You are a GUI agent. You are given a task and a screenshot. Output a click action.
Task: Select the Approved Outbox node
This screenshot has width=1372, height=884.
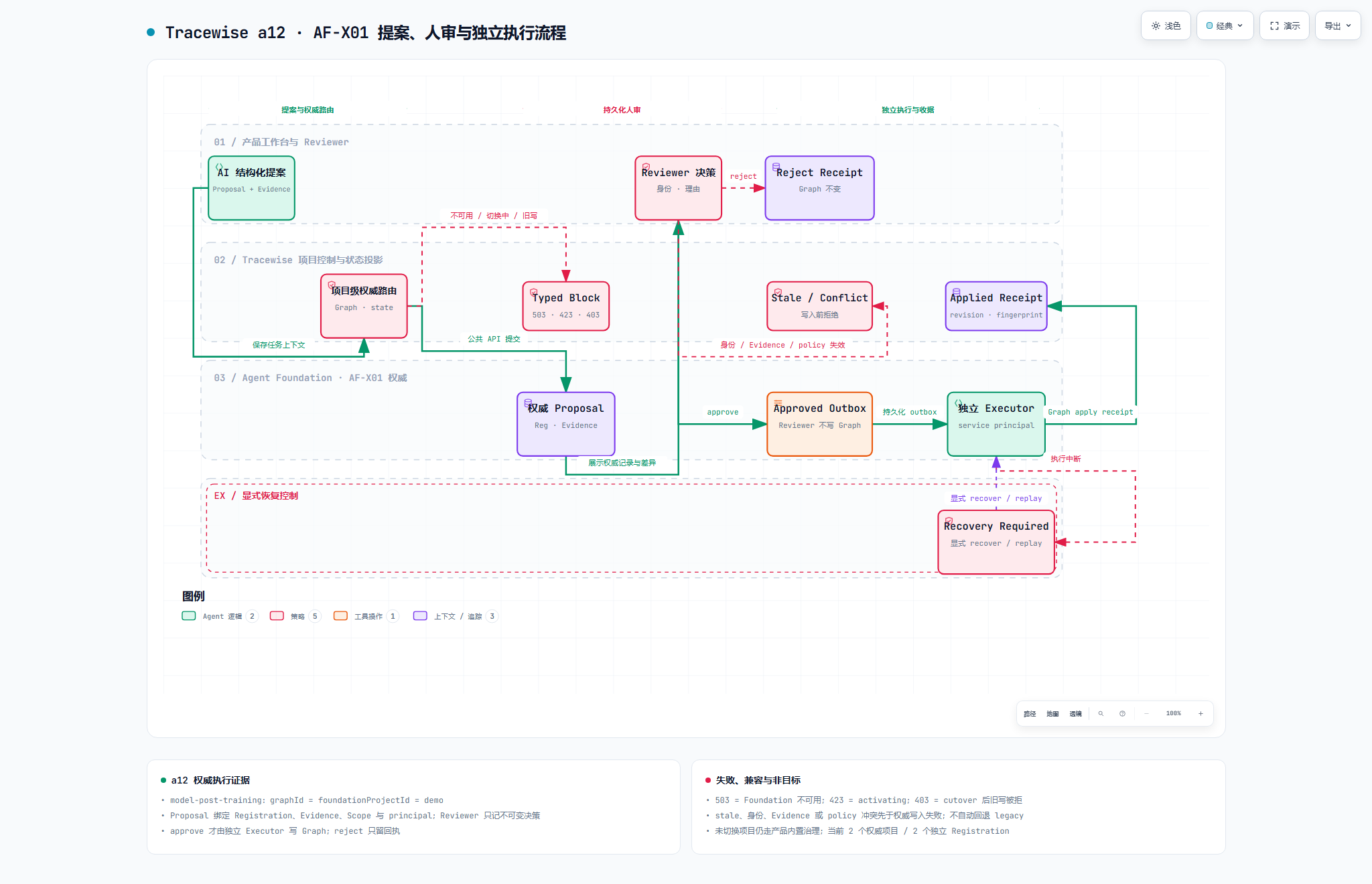[819, 424]
